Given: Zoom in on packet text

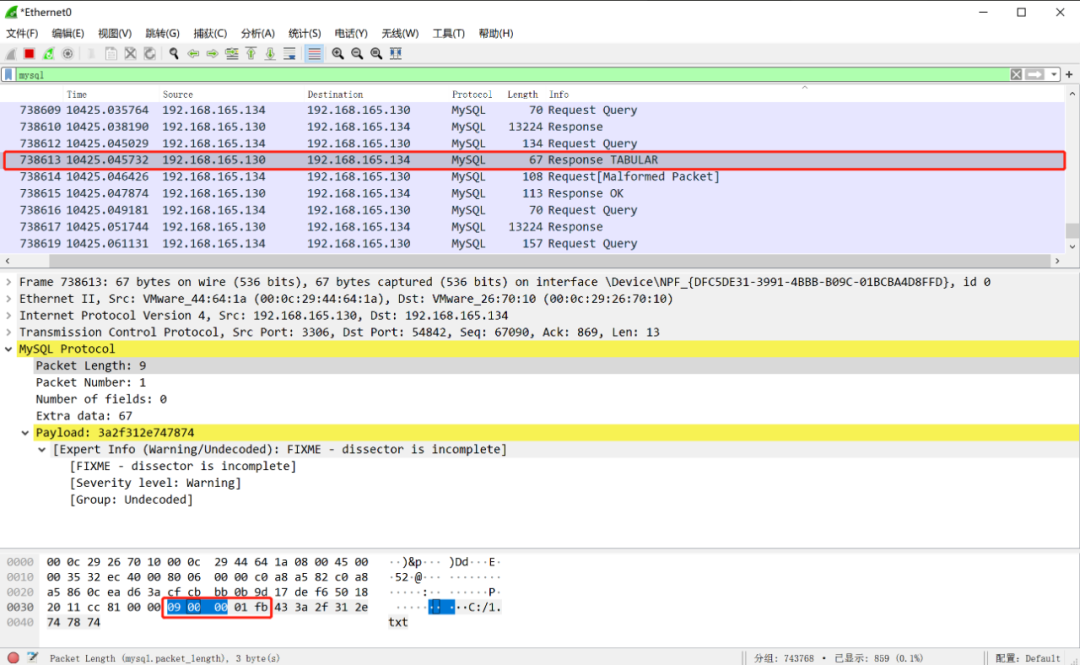Looking at the screenshot, I should click(x=338, y=53).
